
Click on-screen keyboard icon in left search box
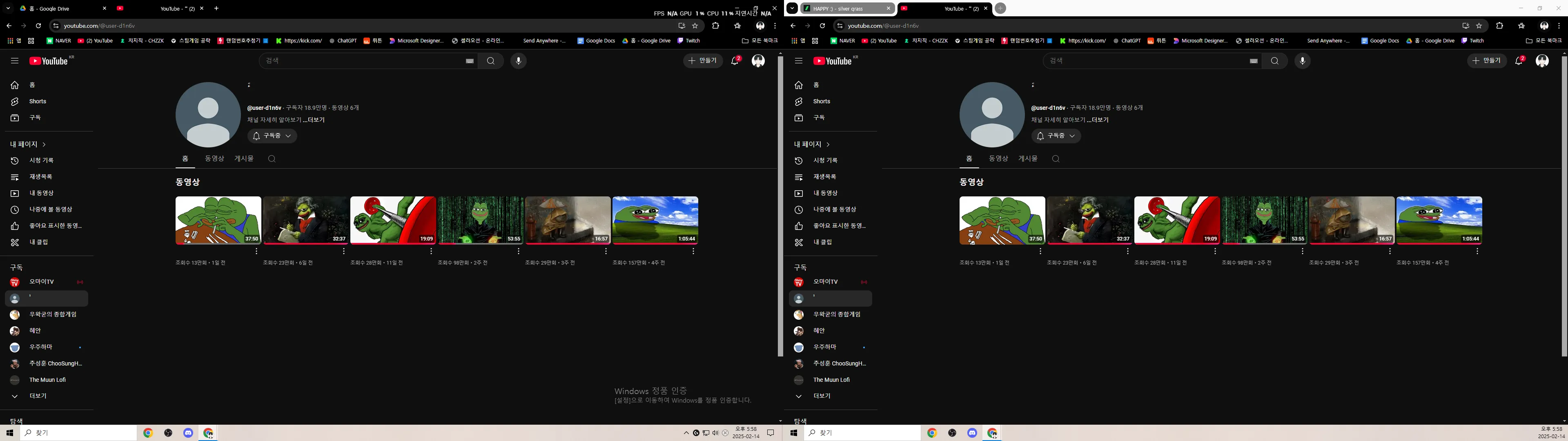[469, 61]
